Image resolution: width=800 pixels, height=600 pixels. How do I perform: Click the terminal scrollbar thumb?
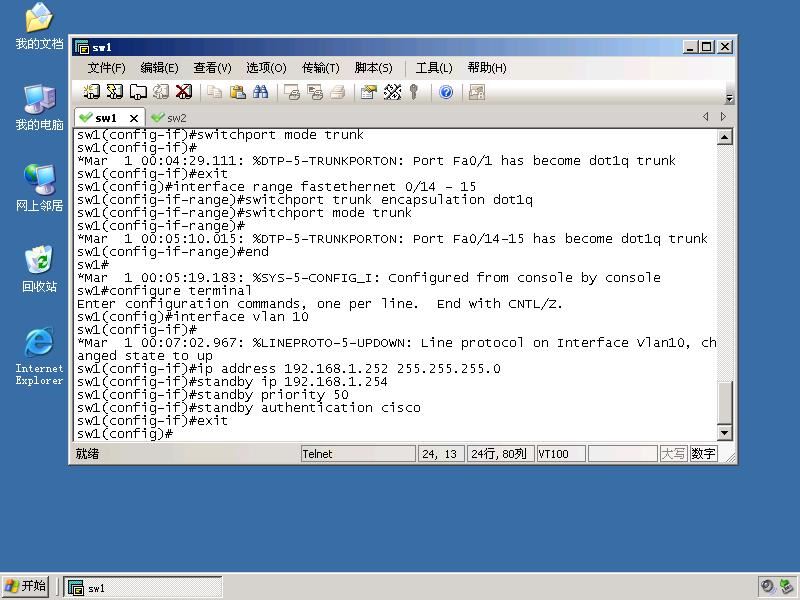coord(724,403)
